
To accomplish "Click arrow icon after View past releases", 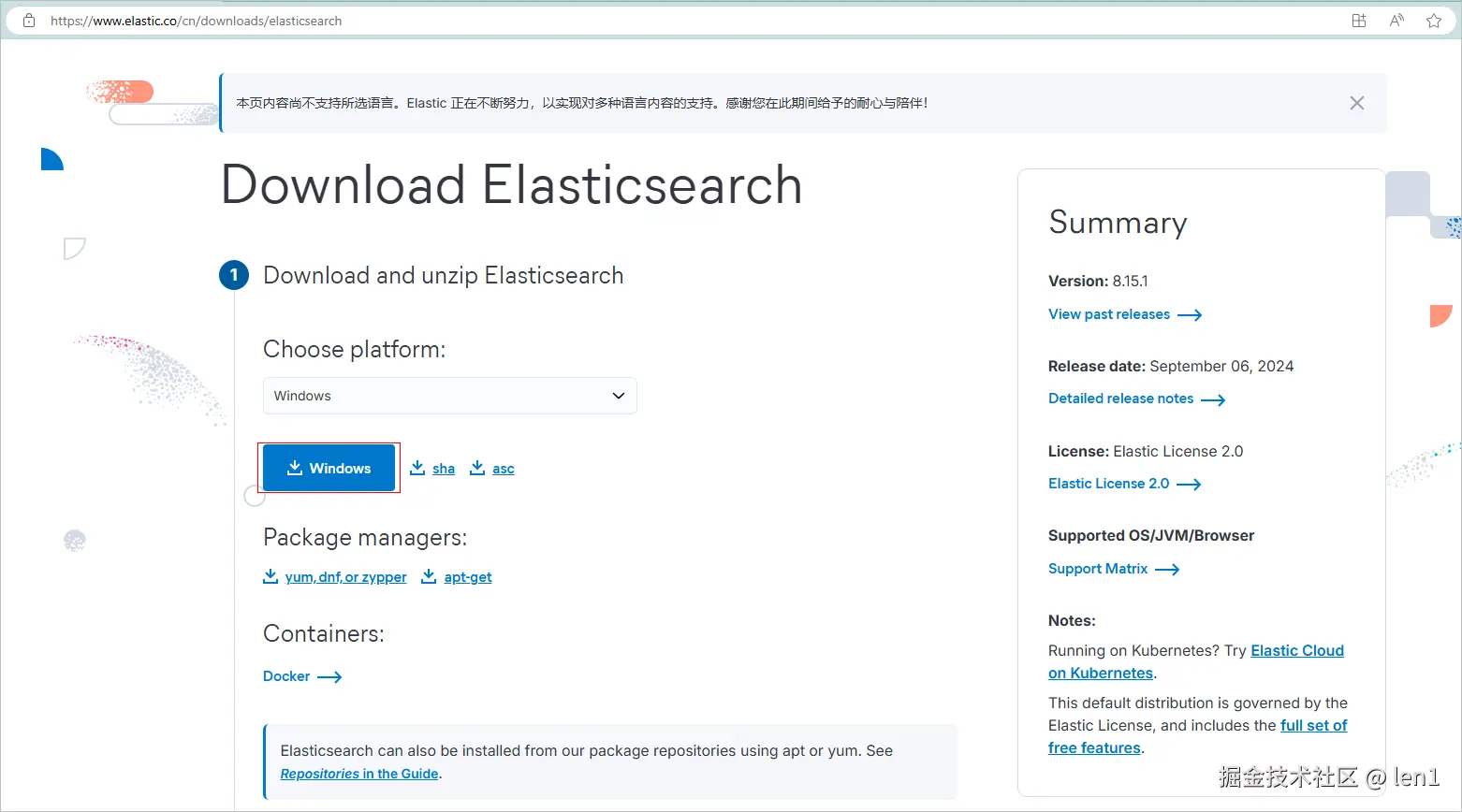I will pyautogui.click(x=1190, y=315).
